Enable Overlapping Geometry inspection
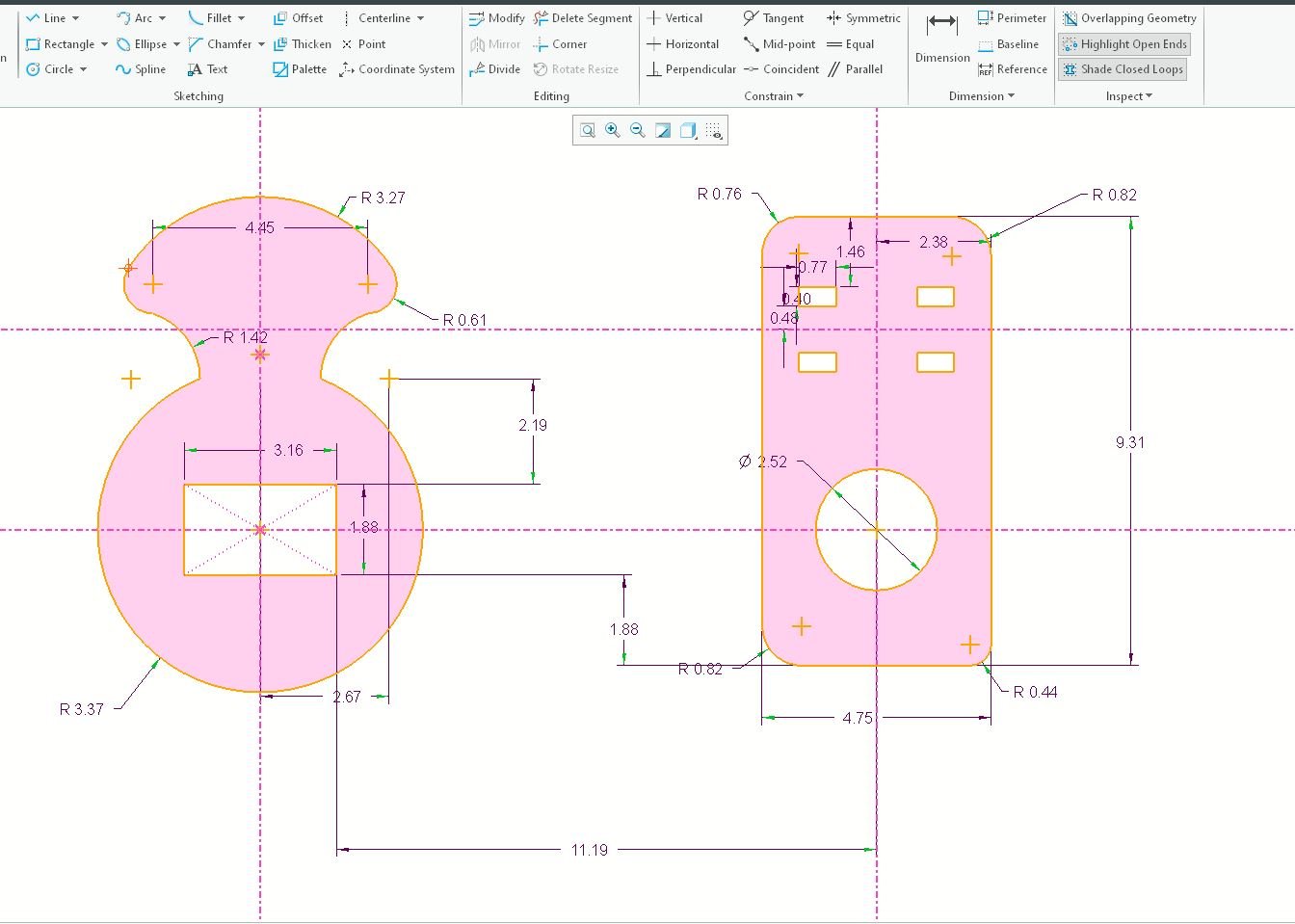The width and height of the screenshot is (1295, 924). (x=1128, y=17)
